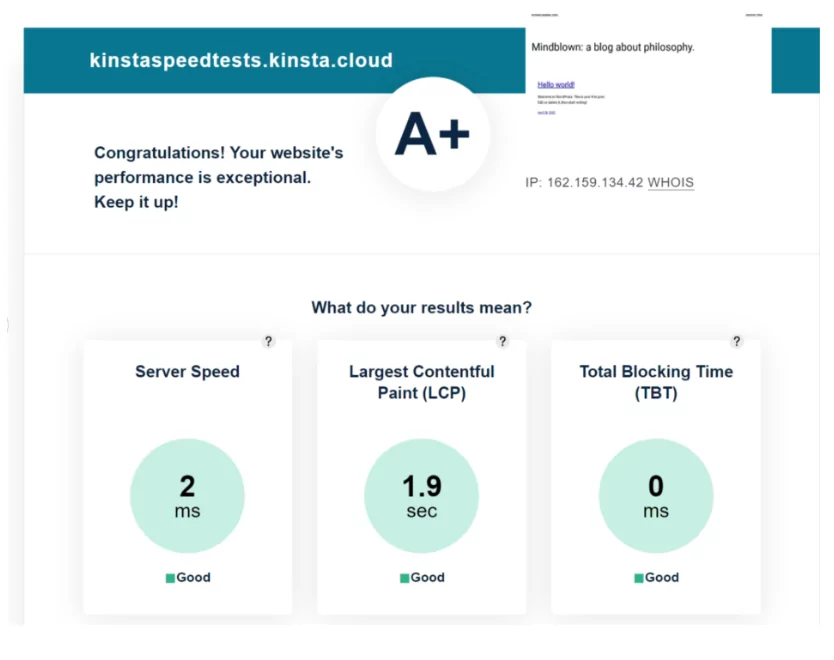This screenshot has height=660, width=834.
Task: Click the congratulations performance message
Action: [218, 176]
